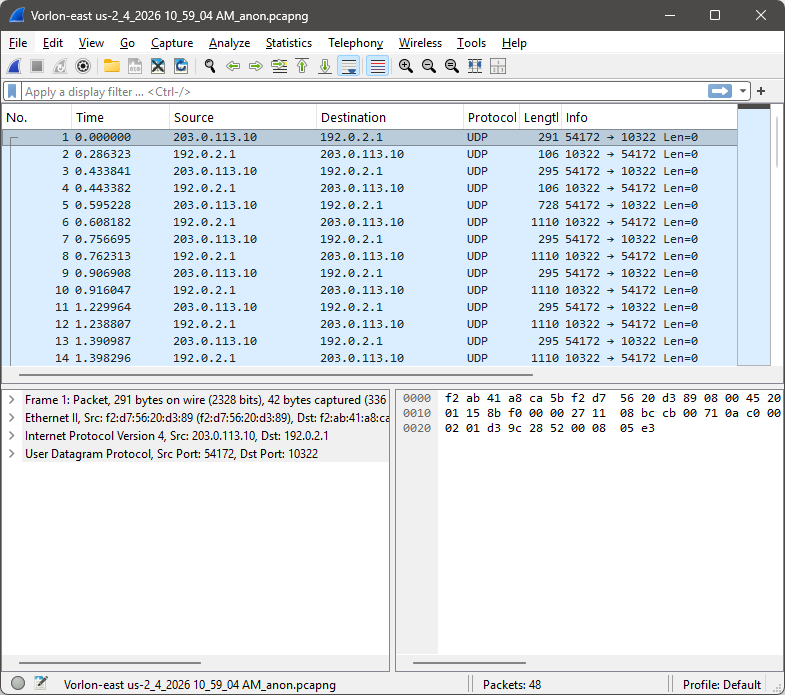Expand the Ethernet II tree node

[11, 418]
